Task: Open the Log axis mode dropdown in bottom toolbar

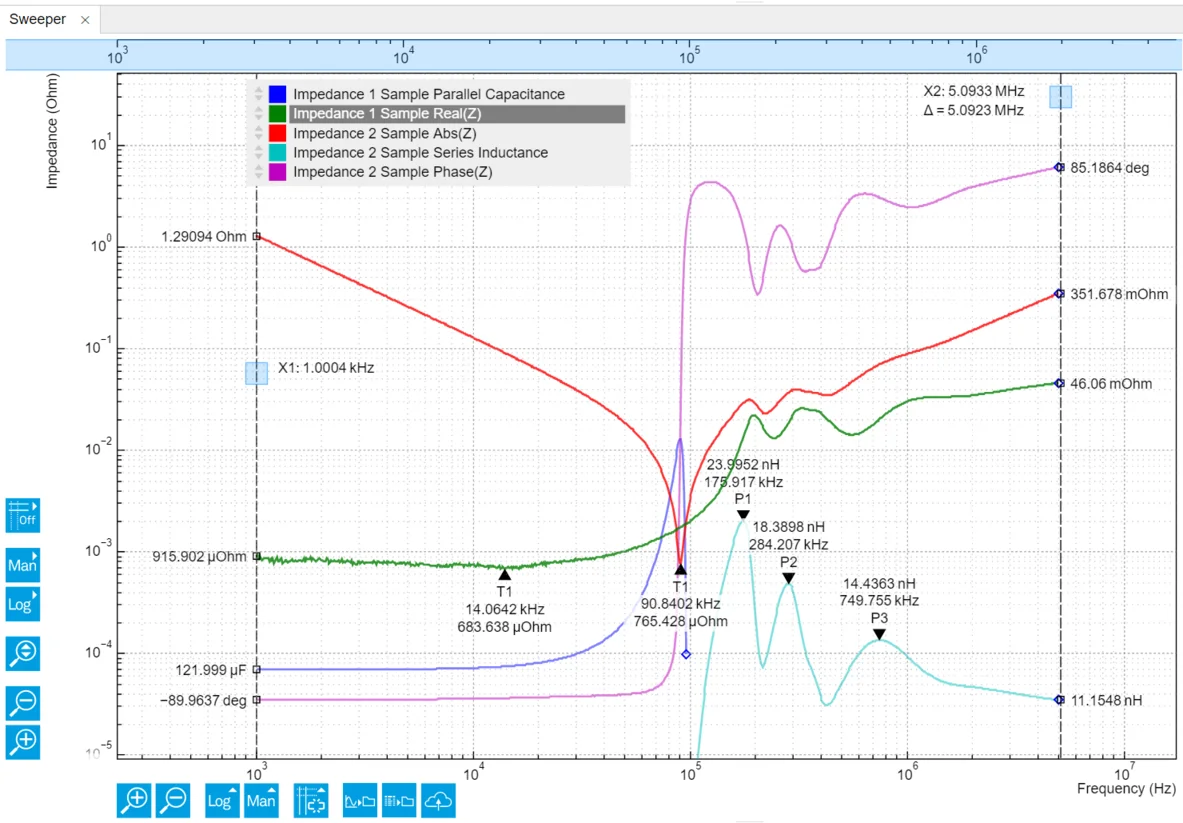Action: tap(221, 800)
